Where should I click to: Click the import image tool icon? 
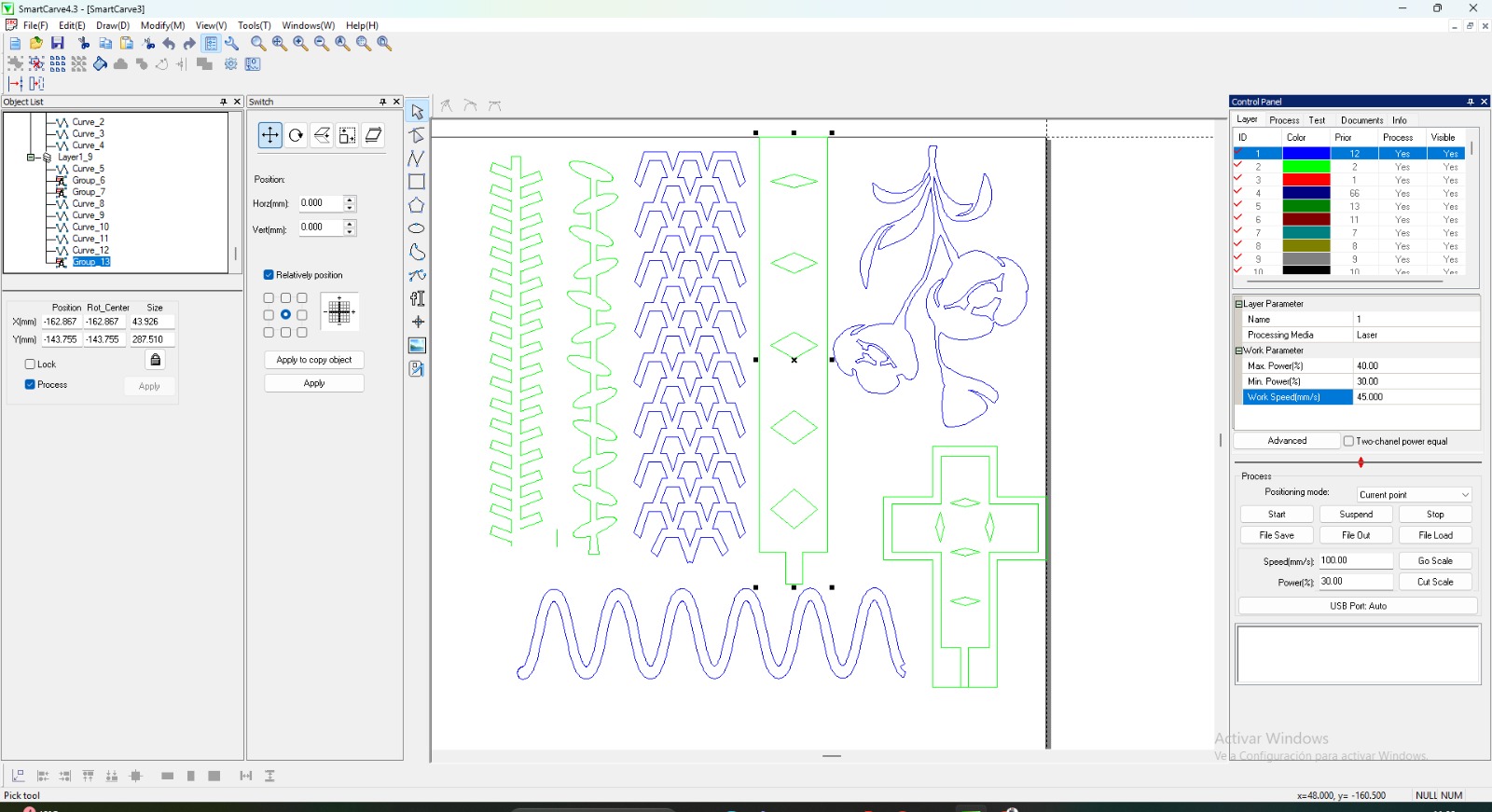pos(417,346)
